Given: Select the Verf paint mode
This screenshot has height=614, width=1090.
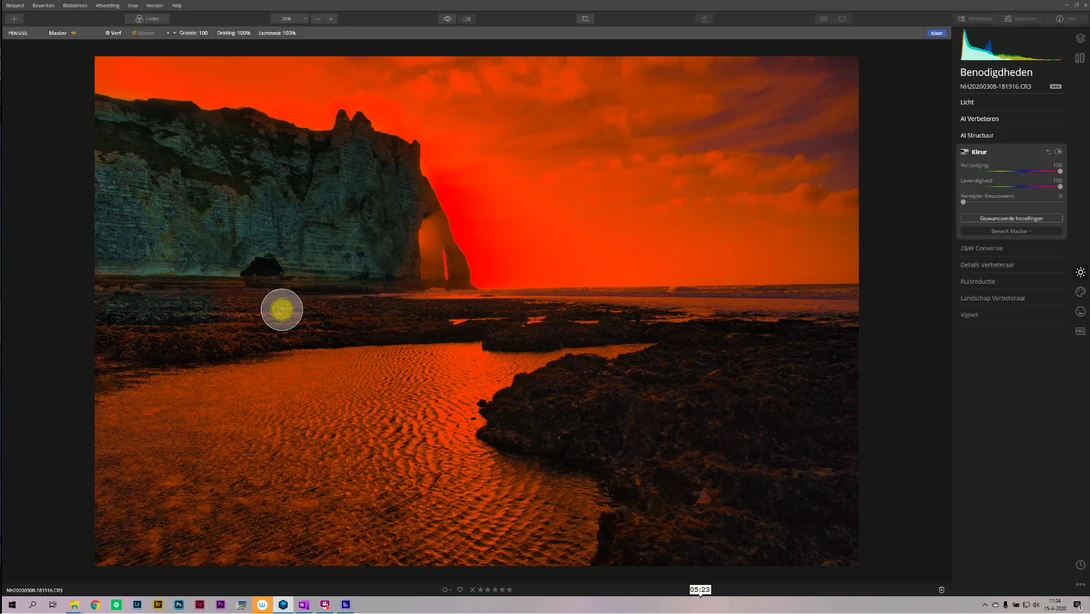Looking at the screenshot, I should [x=113, y=33].
